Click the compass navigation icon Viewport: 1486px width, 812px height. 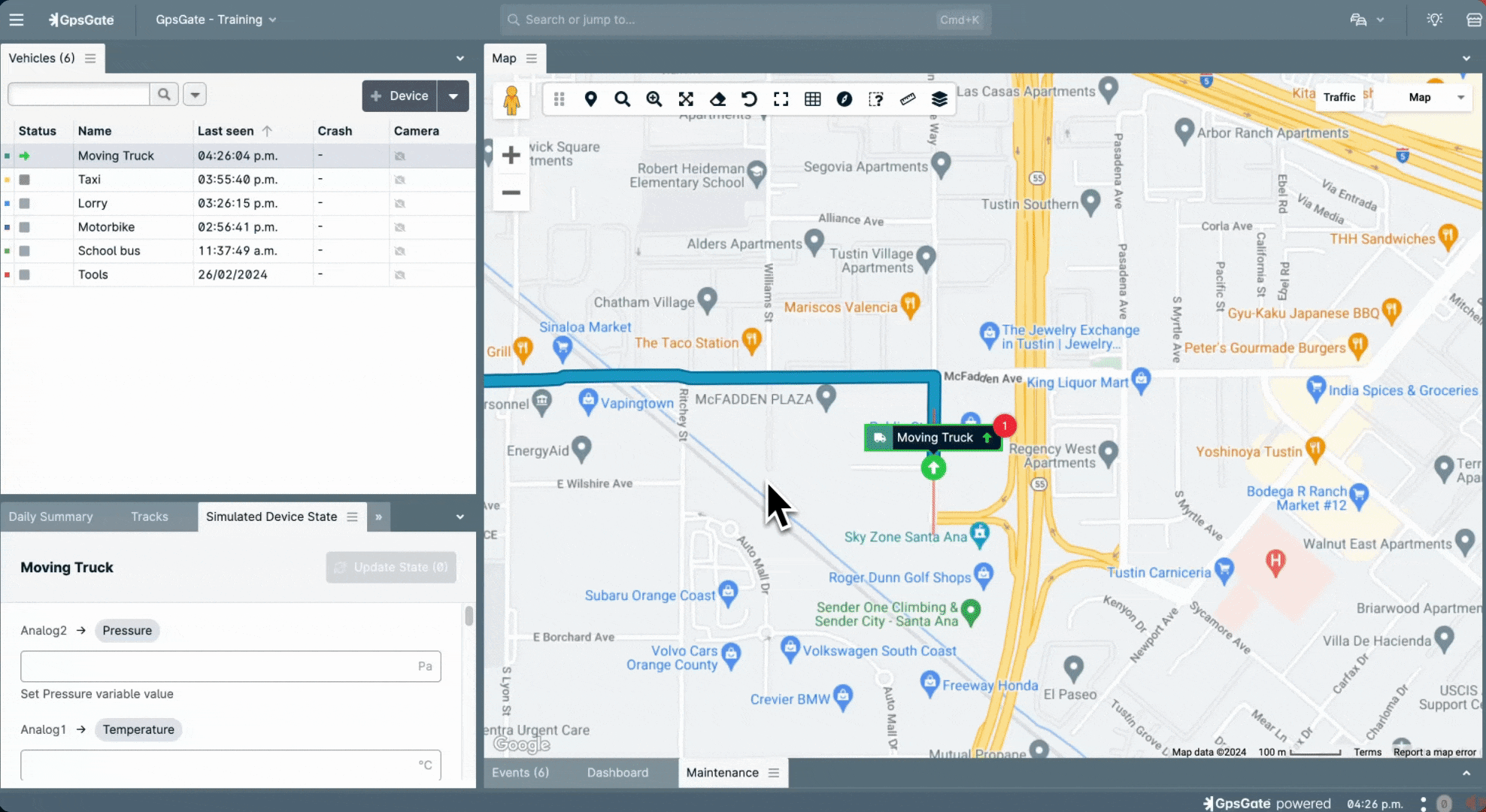(845, 99)
